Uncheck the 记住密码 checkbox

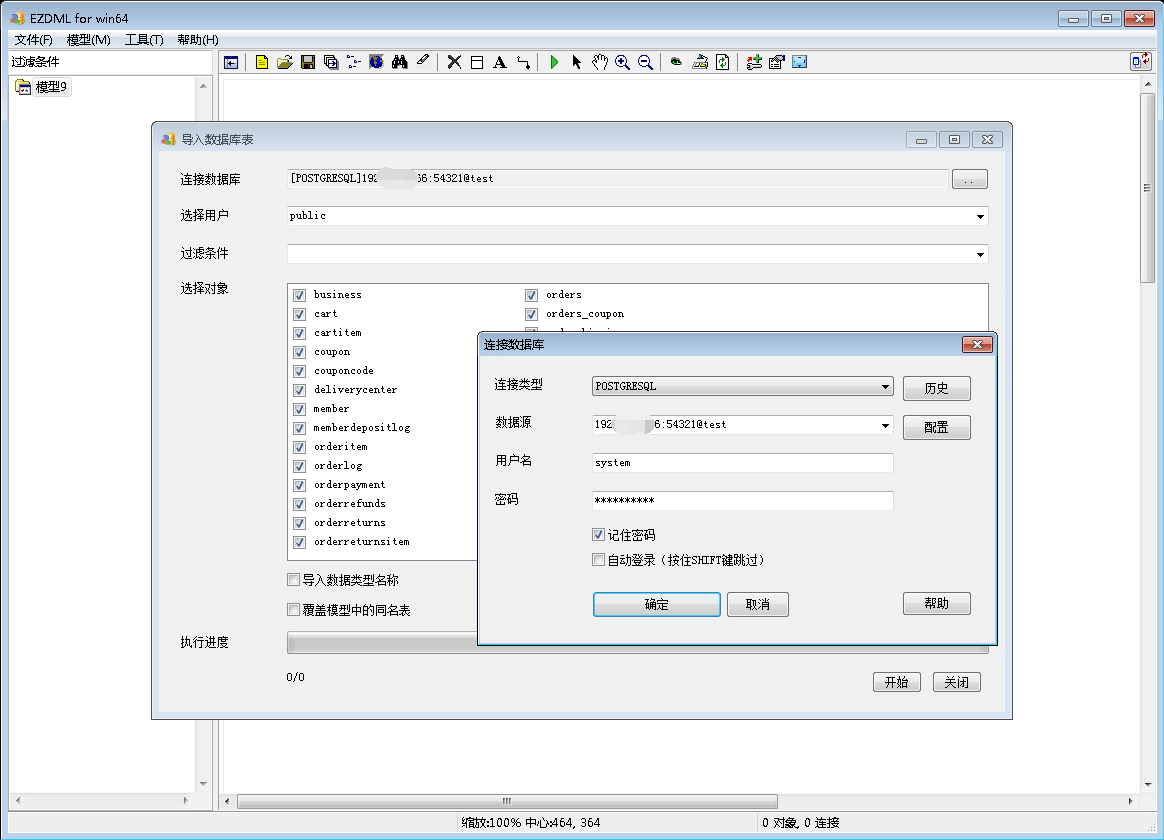click(x=599, y=535)
